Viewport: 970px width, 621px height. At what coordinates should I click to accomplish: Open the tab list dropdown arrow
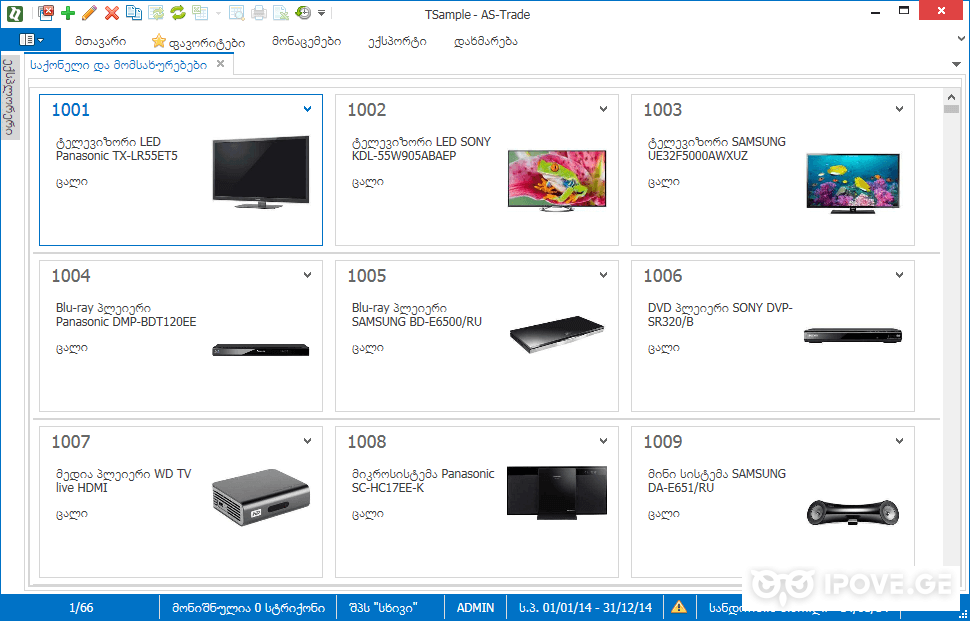[x=956, y=64]
